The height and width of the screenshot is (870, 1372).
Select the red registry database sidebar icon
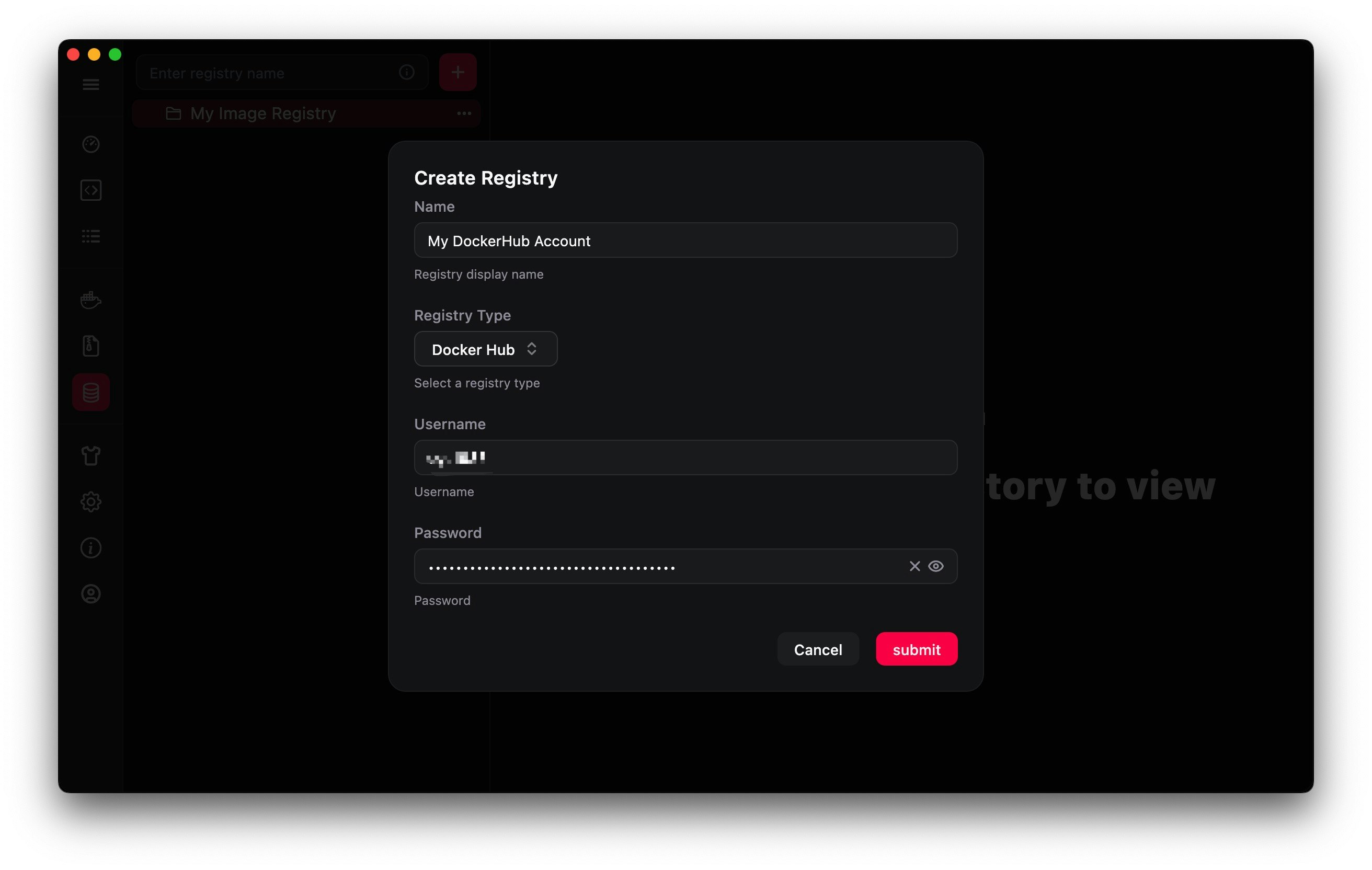[x=90, y=392]
